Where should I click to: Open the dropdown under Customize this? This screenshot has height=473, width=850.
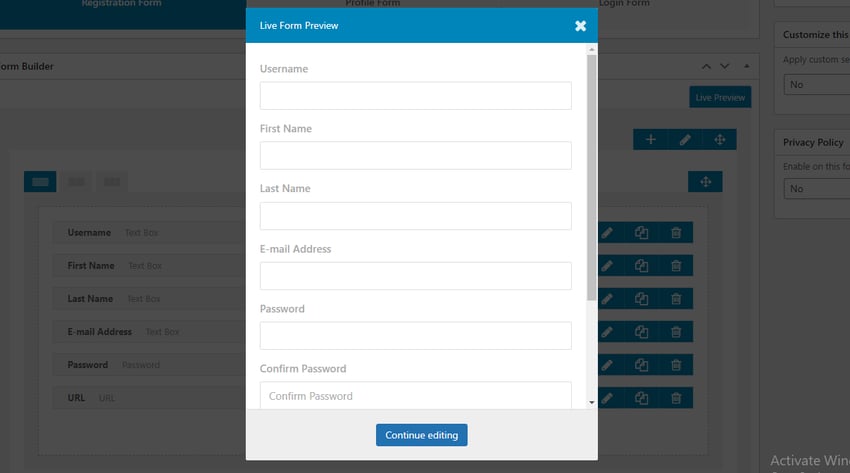(815, 84)
